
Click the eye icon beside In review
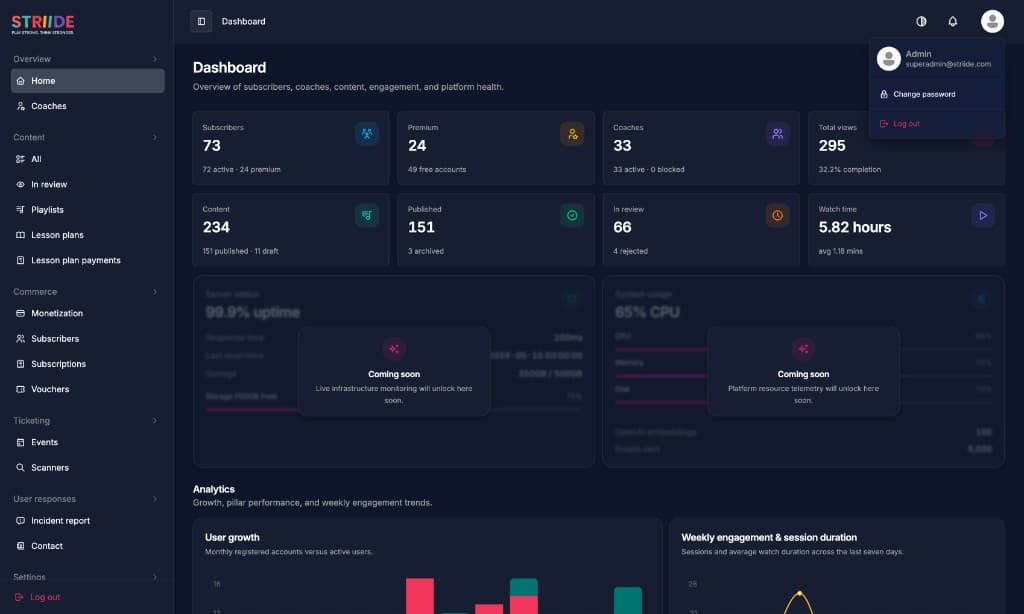(x=20, y=184)
